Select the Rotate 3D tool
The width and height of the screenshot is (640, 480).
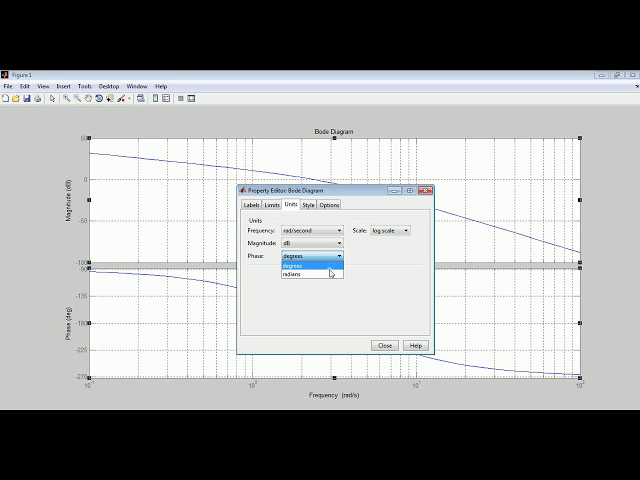(99, 98)
